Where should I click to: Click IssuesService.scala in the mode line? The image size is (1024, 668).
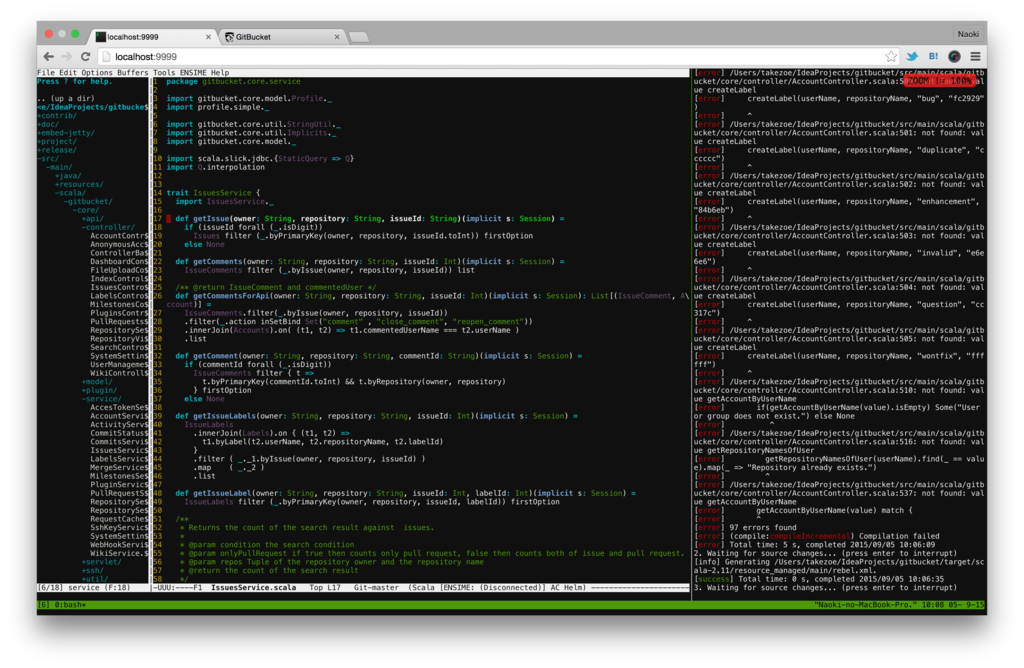click(253, 588)
